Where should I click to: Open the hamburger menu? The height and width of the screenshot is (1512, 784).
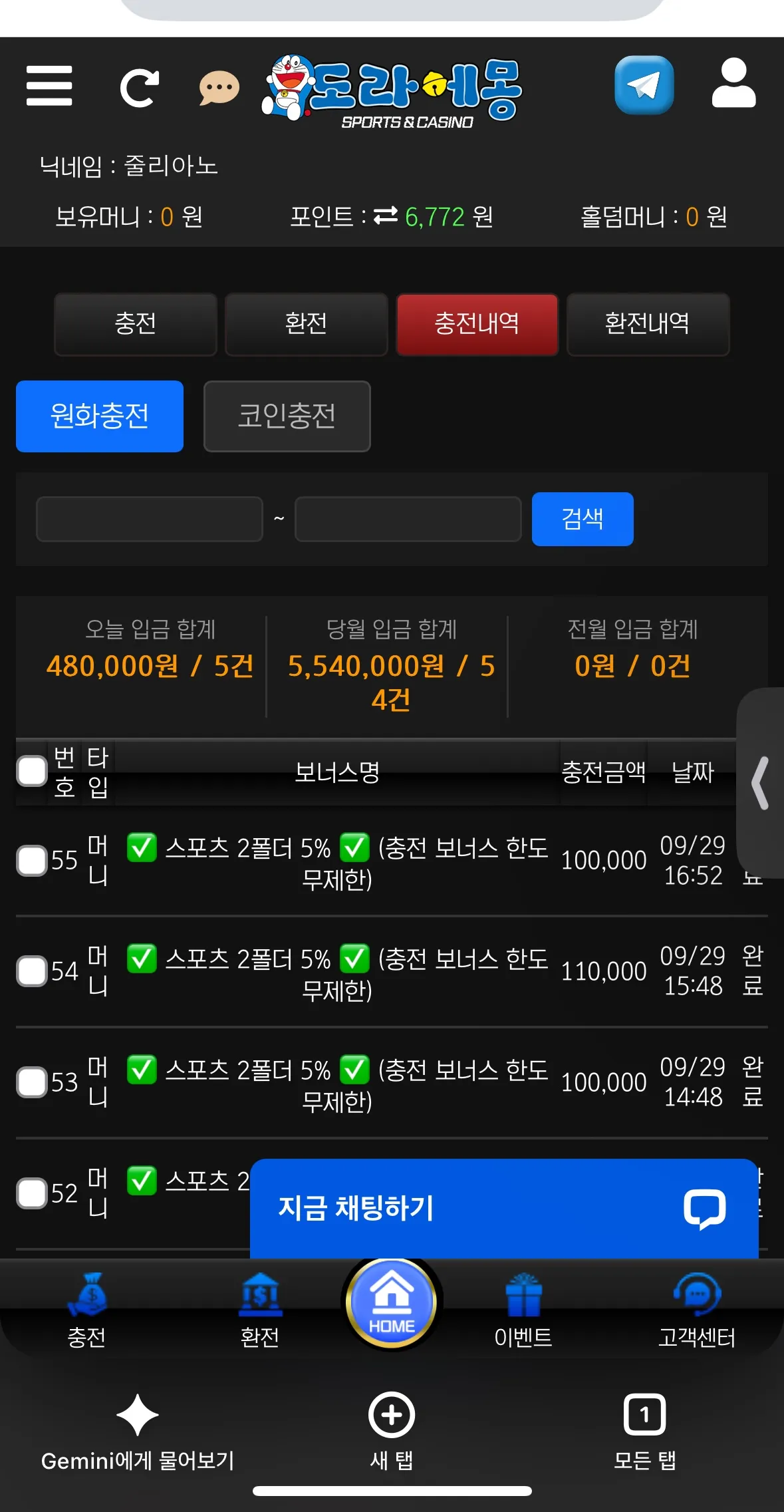(49, 86)
